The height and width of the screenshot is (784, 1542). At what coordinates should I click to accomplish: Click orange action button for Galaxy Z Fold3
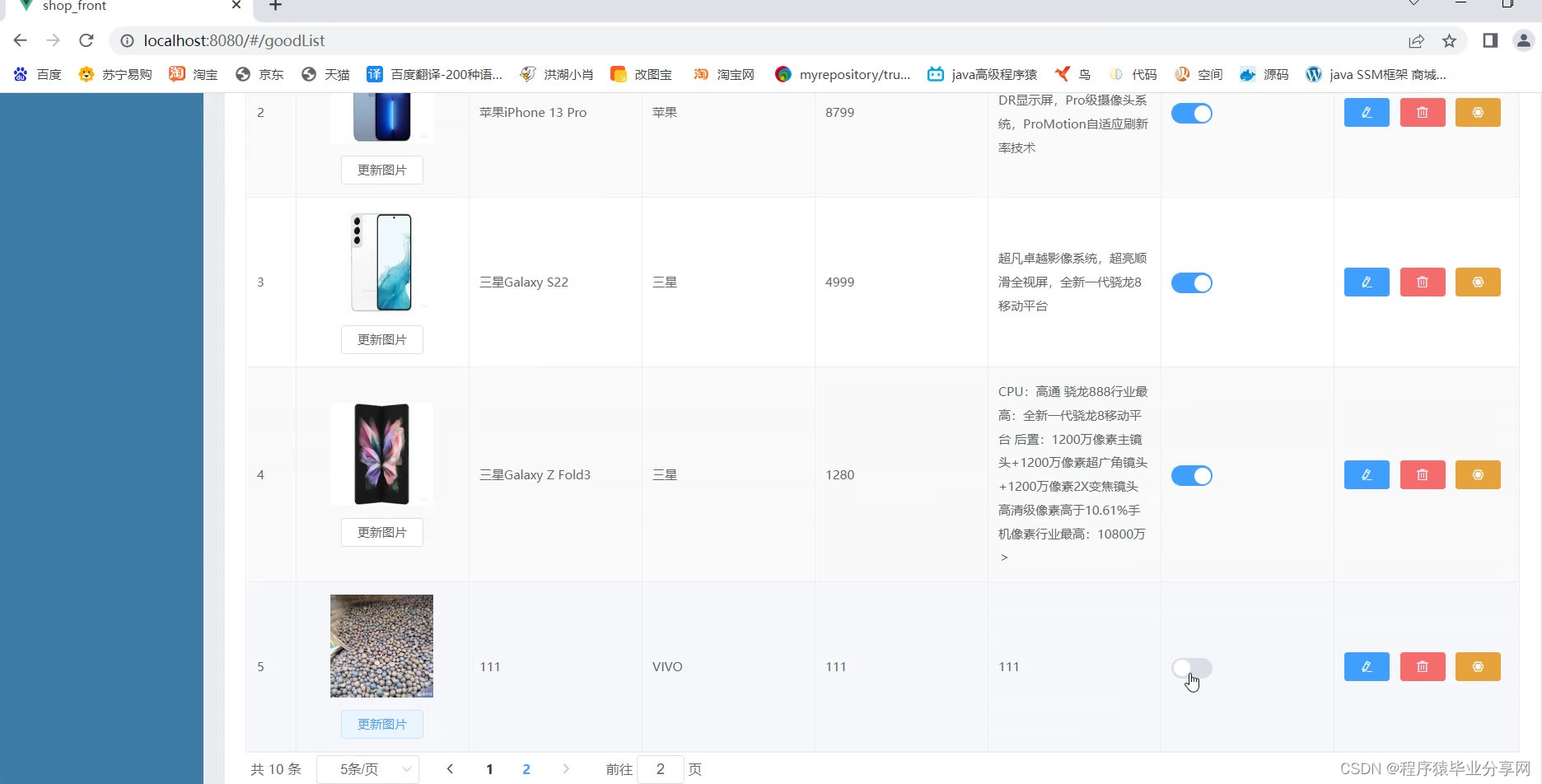pyautogui.click(x=1478, y=475)
